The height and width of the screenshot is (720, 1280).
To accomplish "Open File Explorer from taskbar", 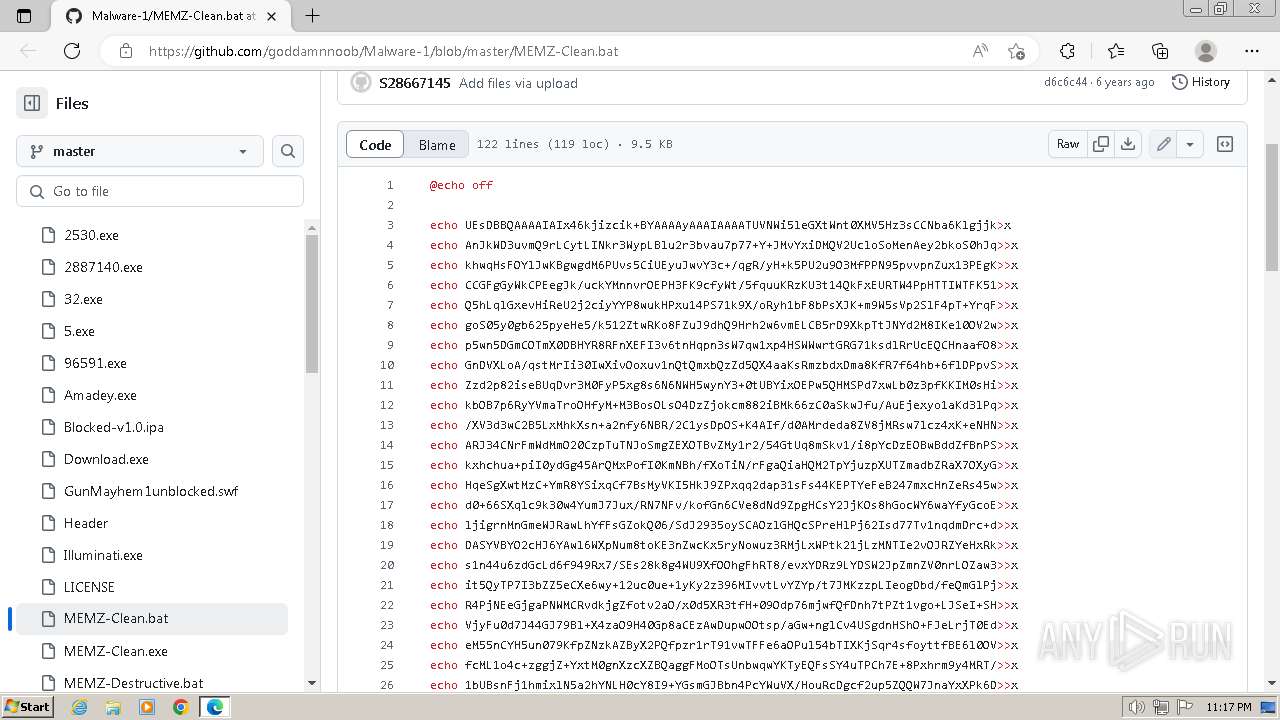I will 113,707.
